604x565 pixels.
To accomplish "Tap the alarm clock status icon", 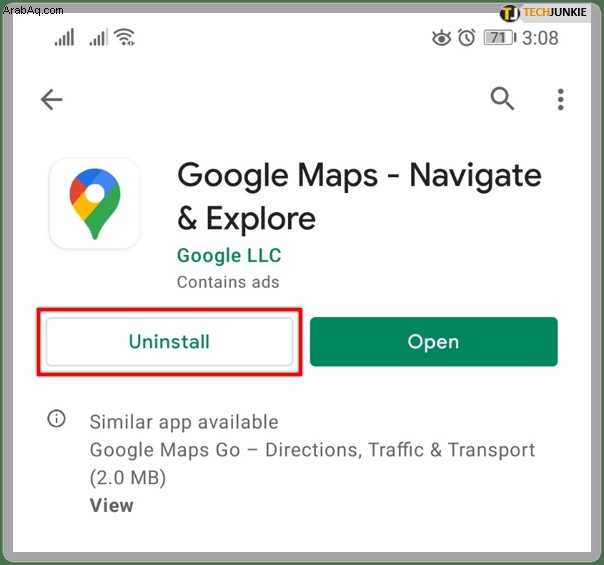I will 466,38.
